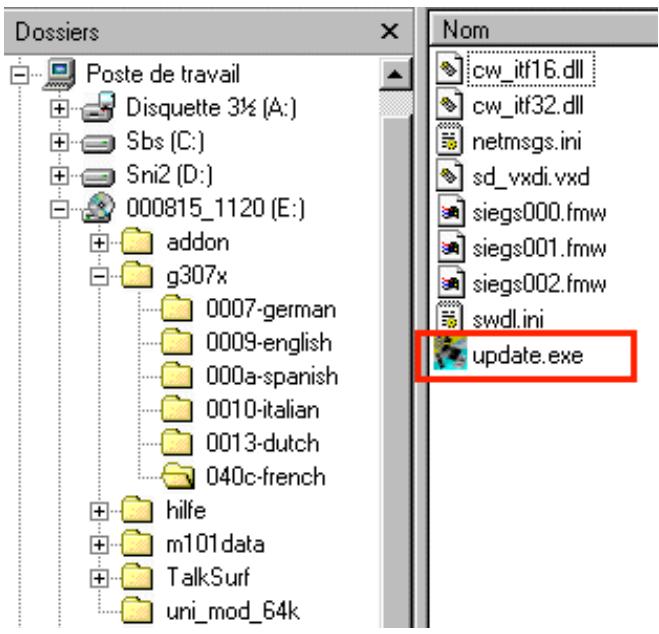
Task: Collapse the g307x folder node
Action: [x=99, y=276]
